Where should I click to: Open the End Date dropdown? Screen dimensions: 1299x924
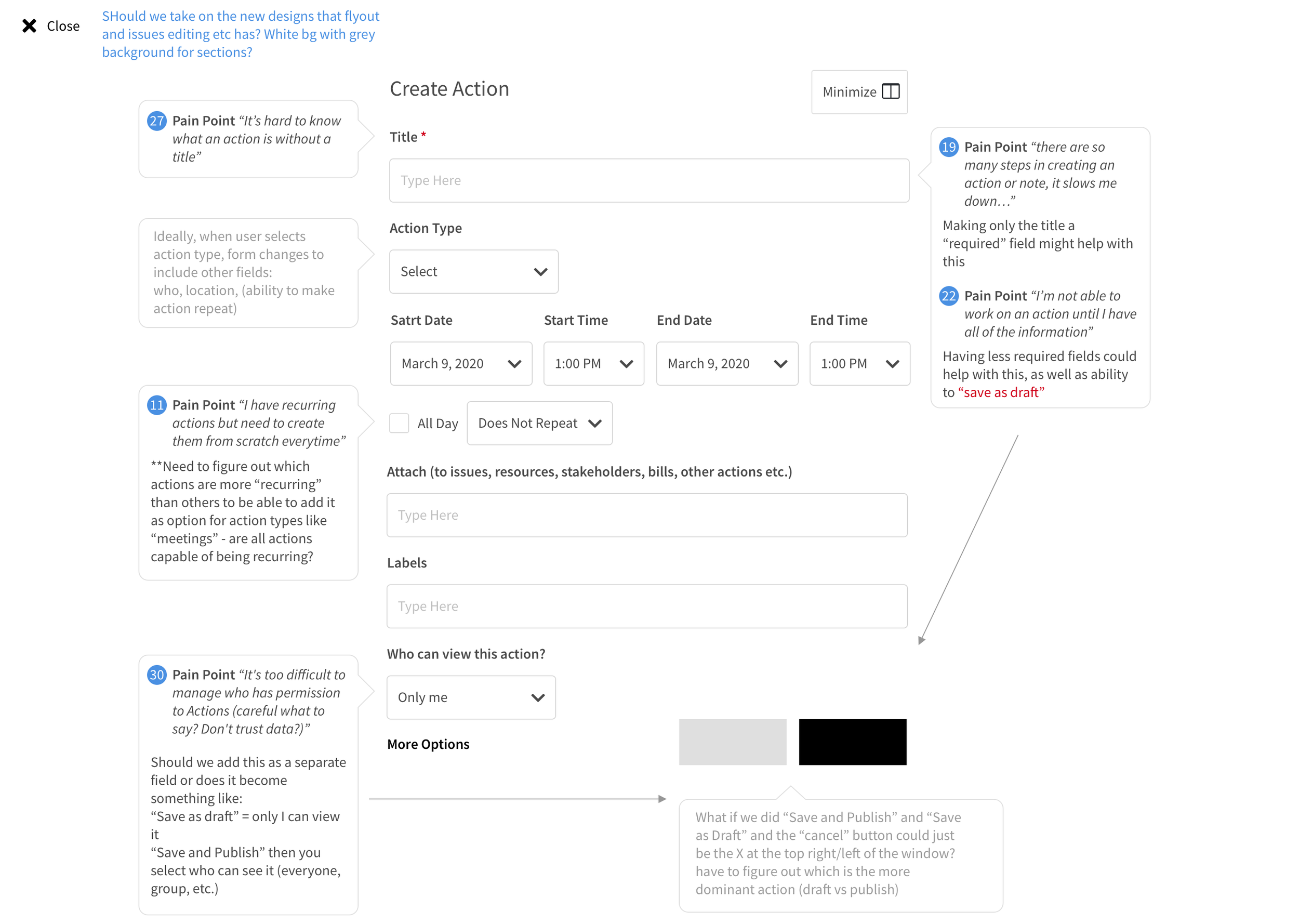726,364
